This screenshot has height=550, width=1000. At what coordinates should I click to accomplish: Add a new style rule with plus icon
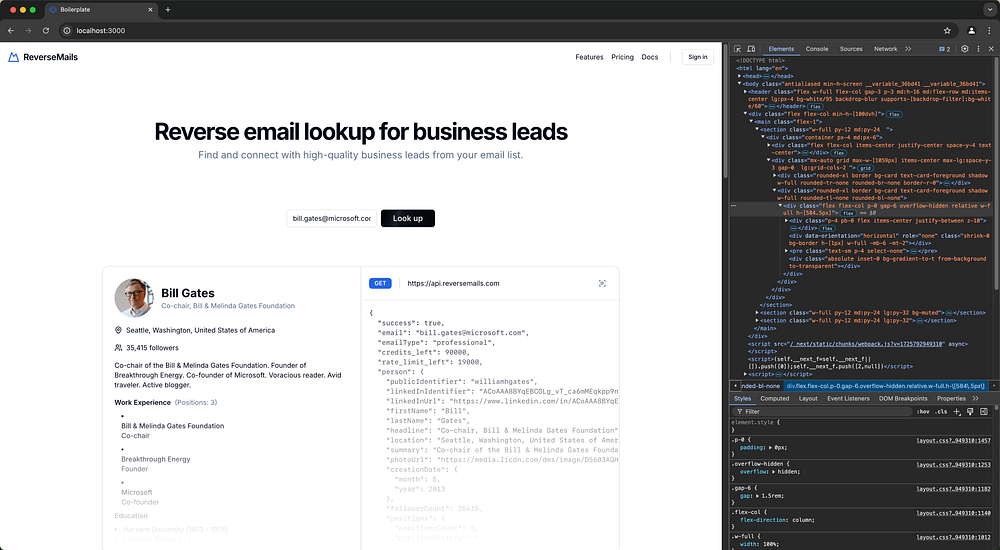[957, 412]
